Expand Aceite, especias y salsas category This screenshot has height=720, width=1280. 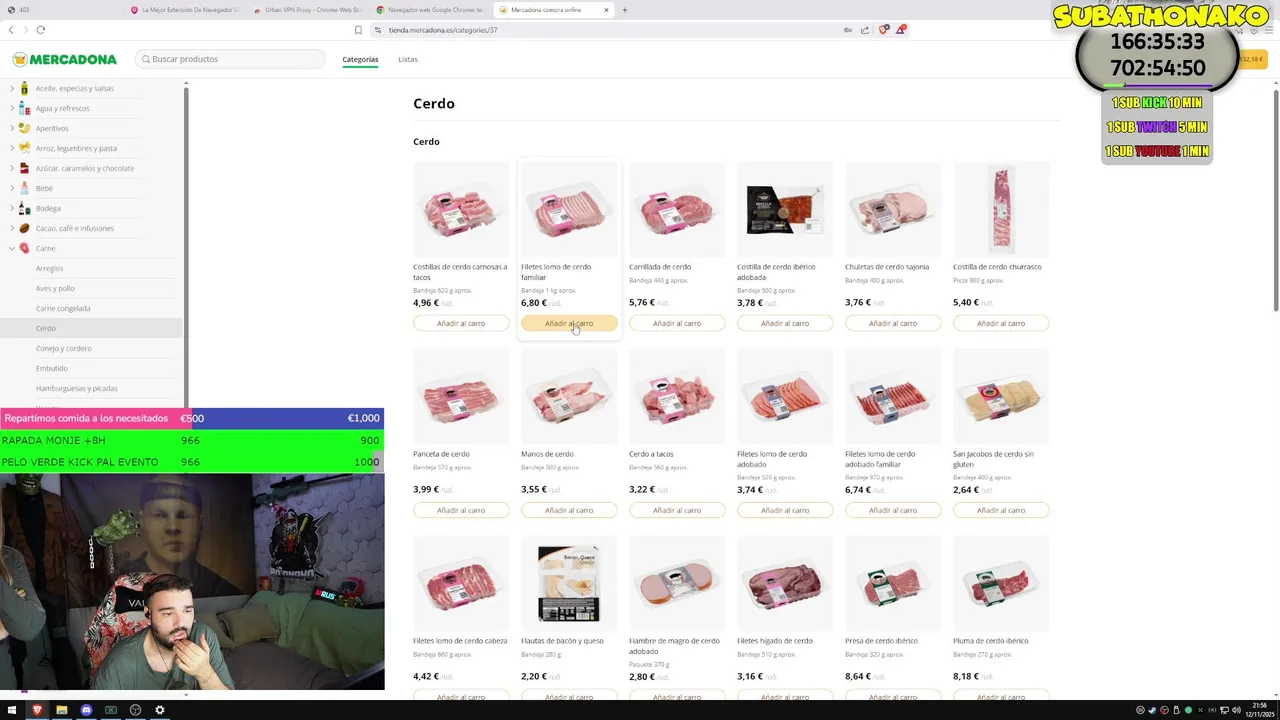point(74,88)
